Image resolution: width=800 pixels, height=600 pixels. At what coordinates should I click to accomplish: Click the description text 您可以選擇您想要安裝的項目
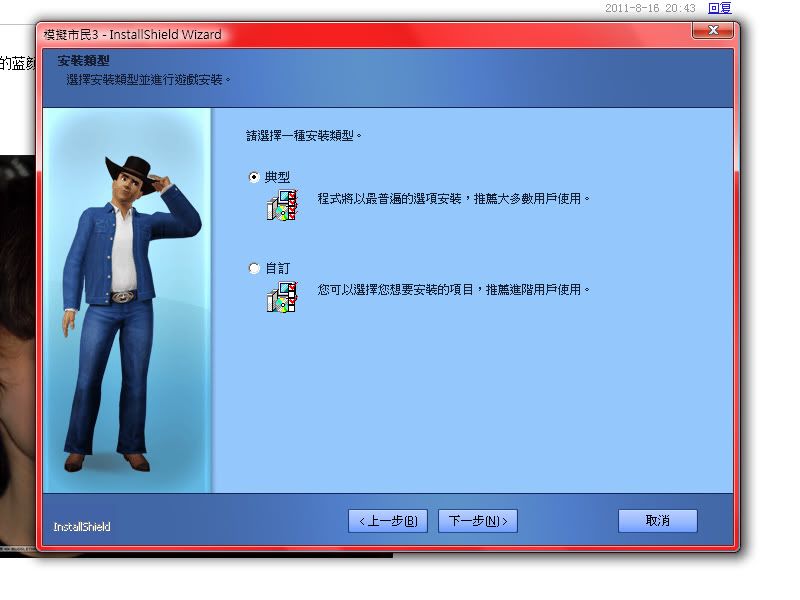coord(395,290)
